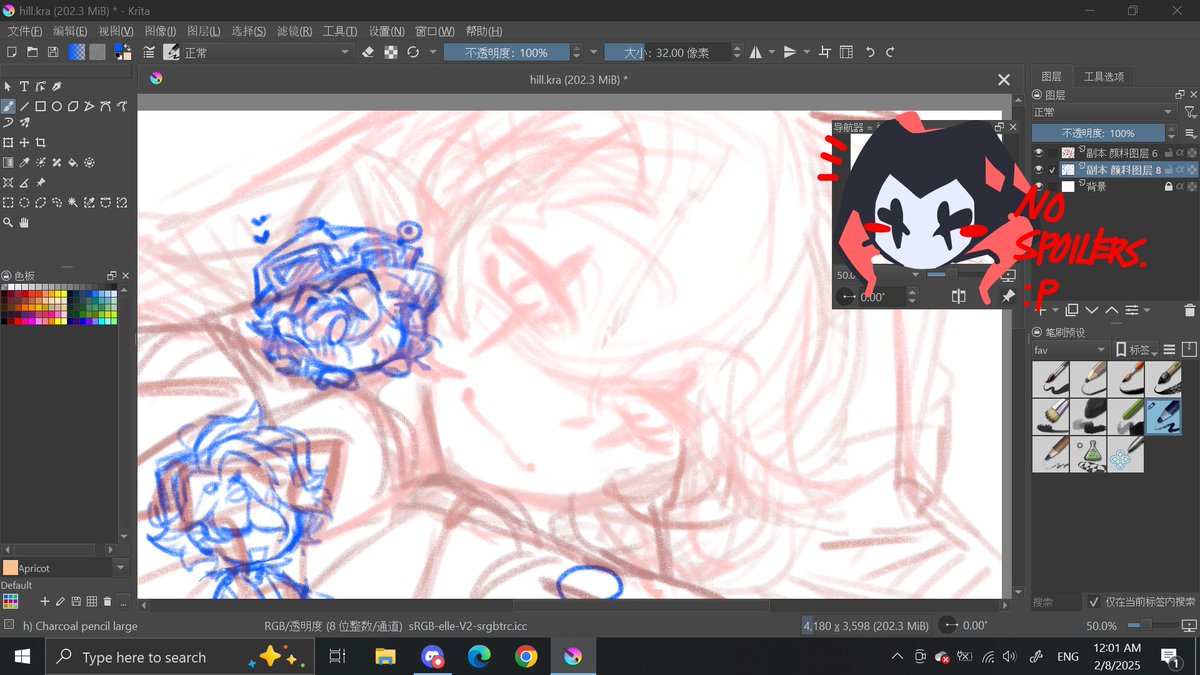
Task: Switch to the 工具选项 tab
Action: (1104, 76)
